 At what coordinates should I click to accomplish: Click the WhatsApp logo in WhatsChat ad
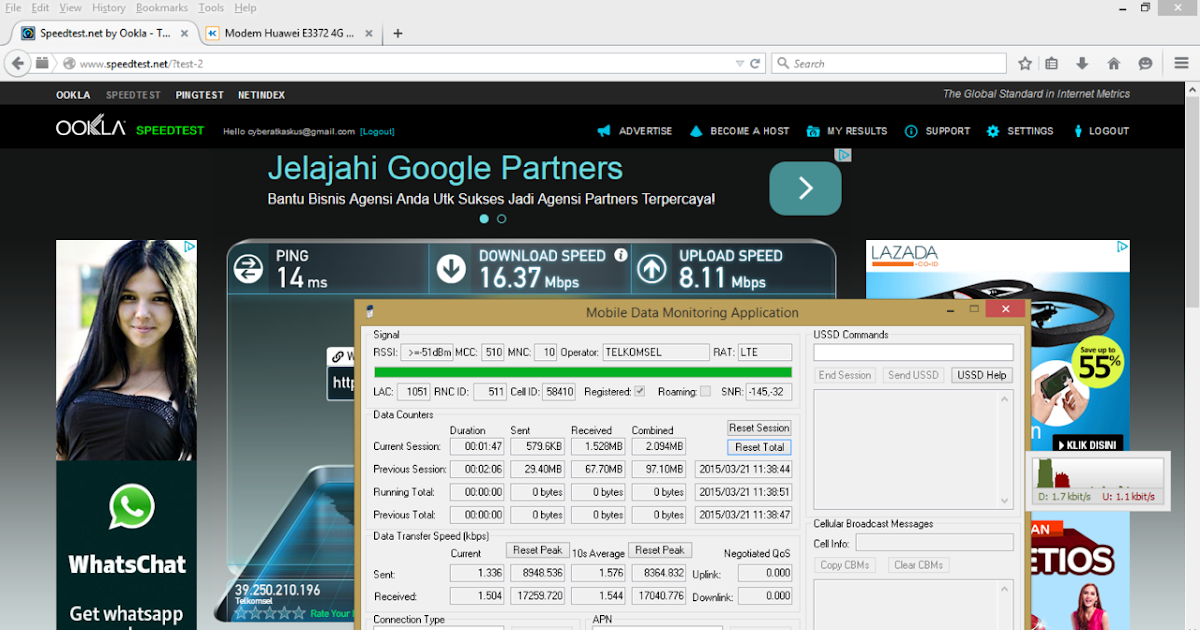(x=132, y=507)
